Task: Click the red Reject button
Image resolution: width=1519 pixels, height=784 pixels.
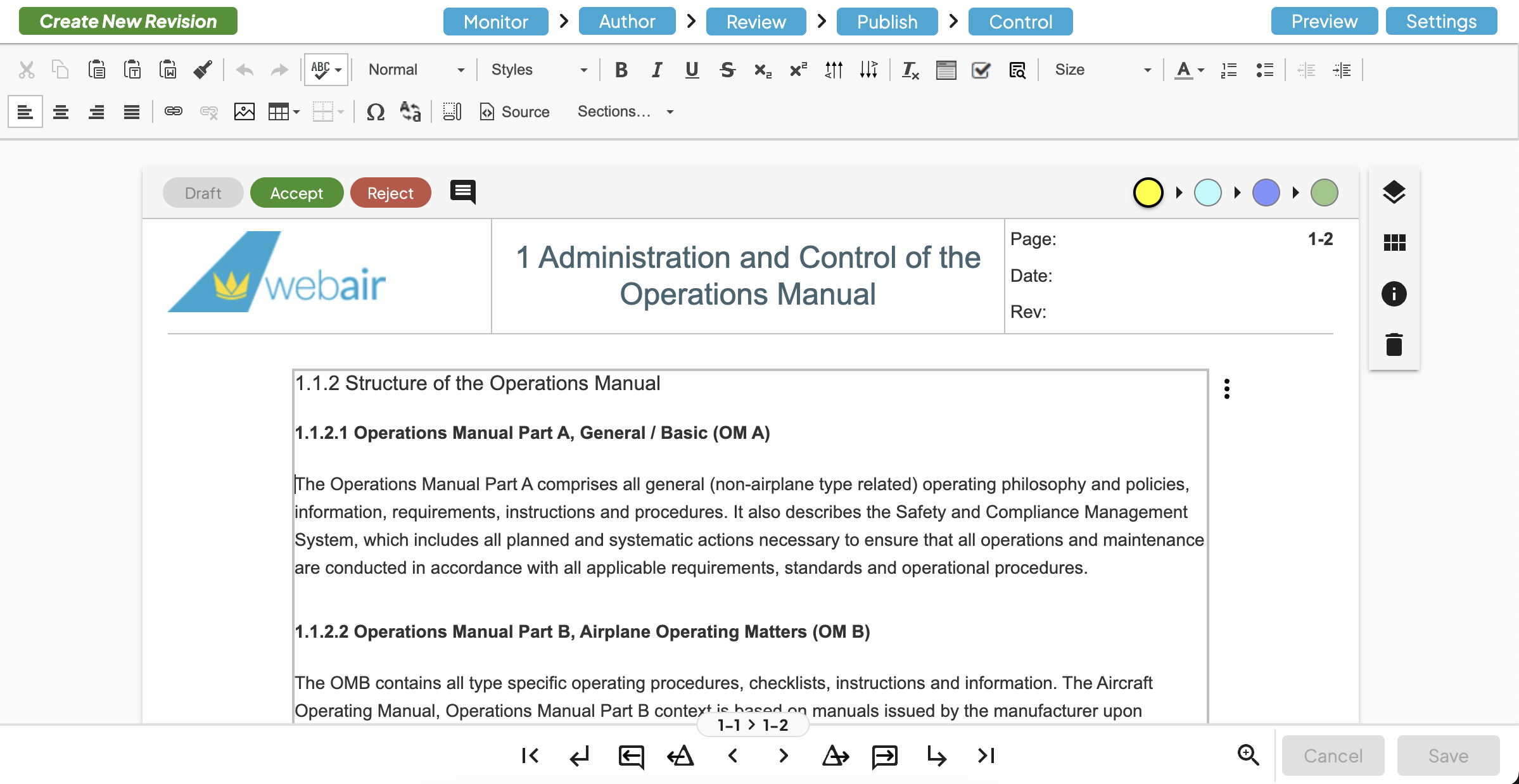Action: coord(390,193)
